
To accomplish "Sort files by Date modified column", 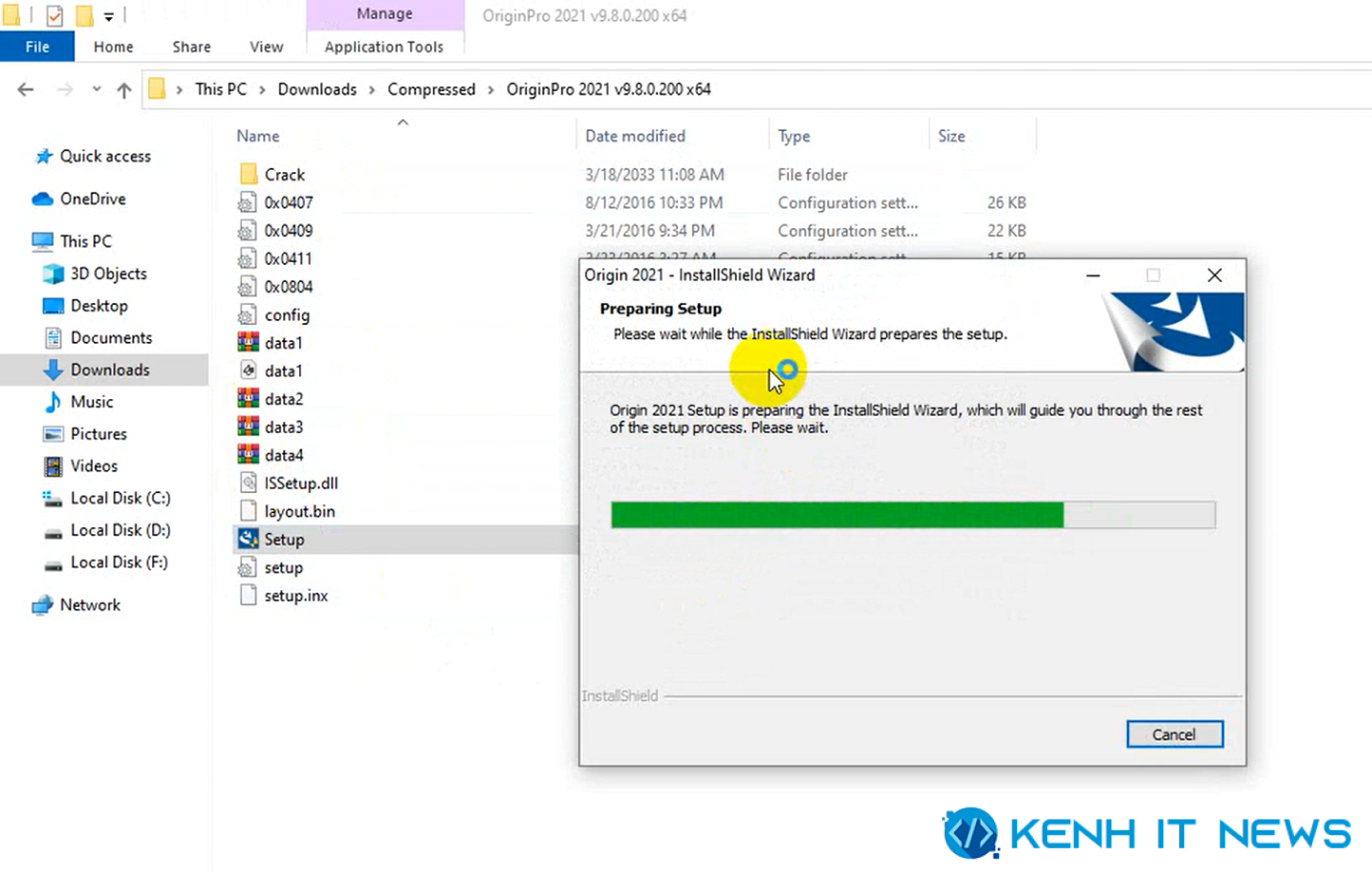I will [x=634, y=136].
